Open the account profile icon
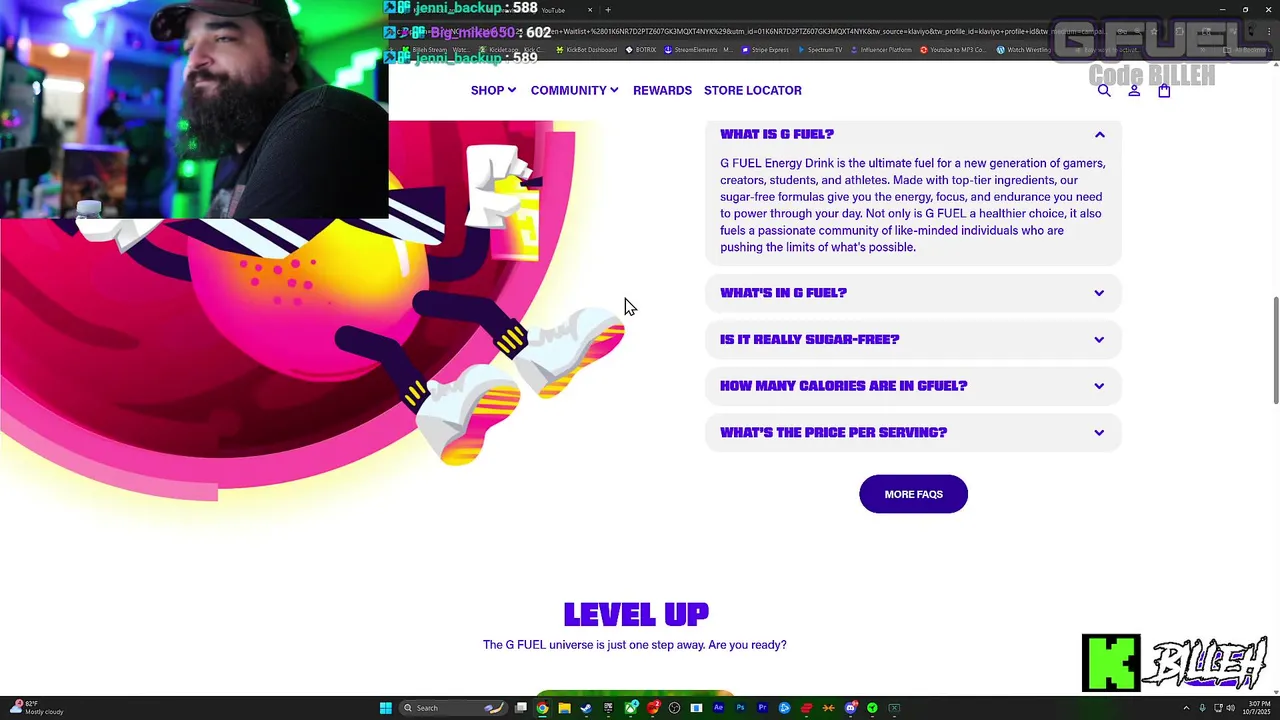This screenshot has height=720, width=1280. pyautogui.click(x=1134, y=90)
